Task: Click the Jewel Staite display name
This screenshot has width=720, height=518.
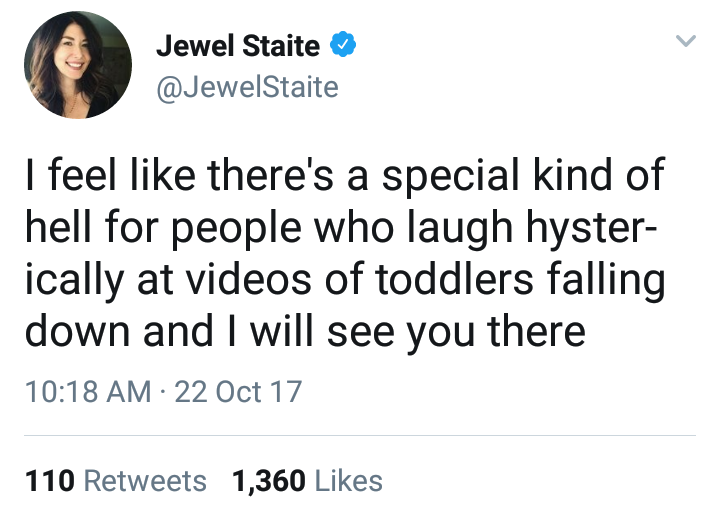Action: click(238, 45)
